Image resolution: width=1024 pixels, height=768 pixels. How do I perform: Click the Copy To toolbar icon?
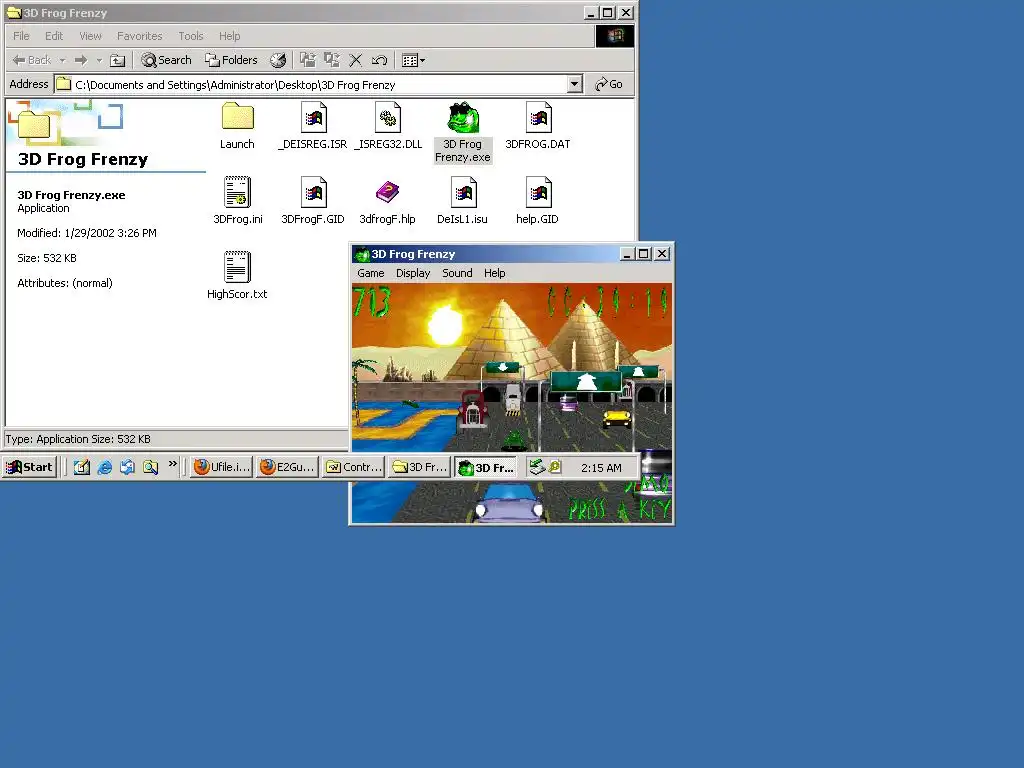coord(332,61)
